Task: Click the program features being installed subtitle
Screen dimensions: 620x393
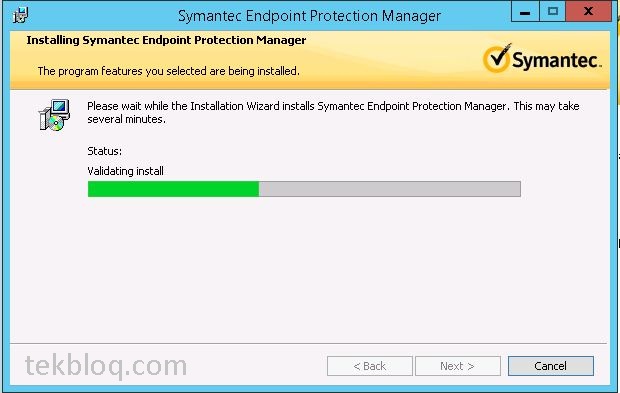Action: [169, 71]
